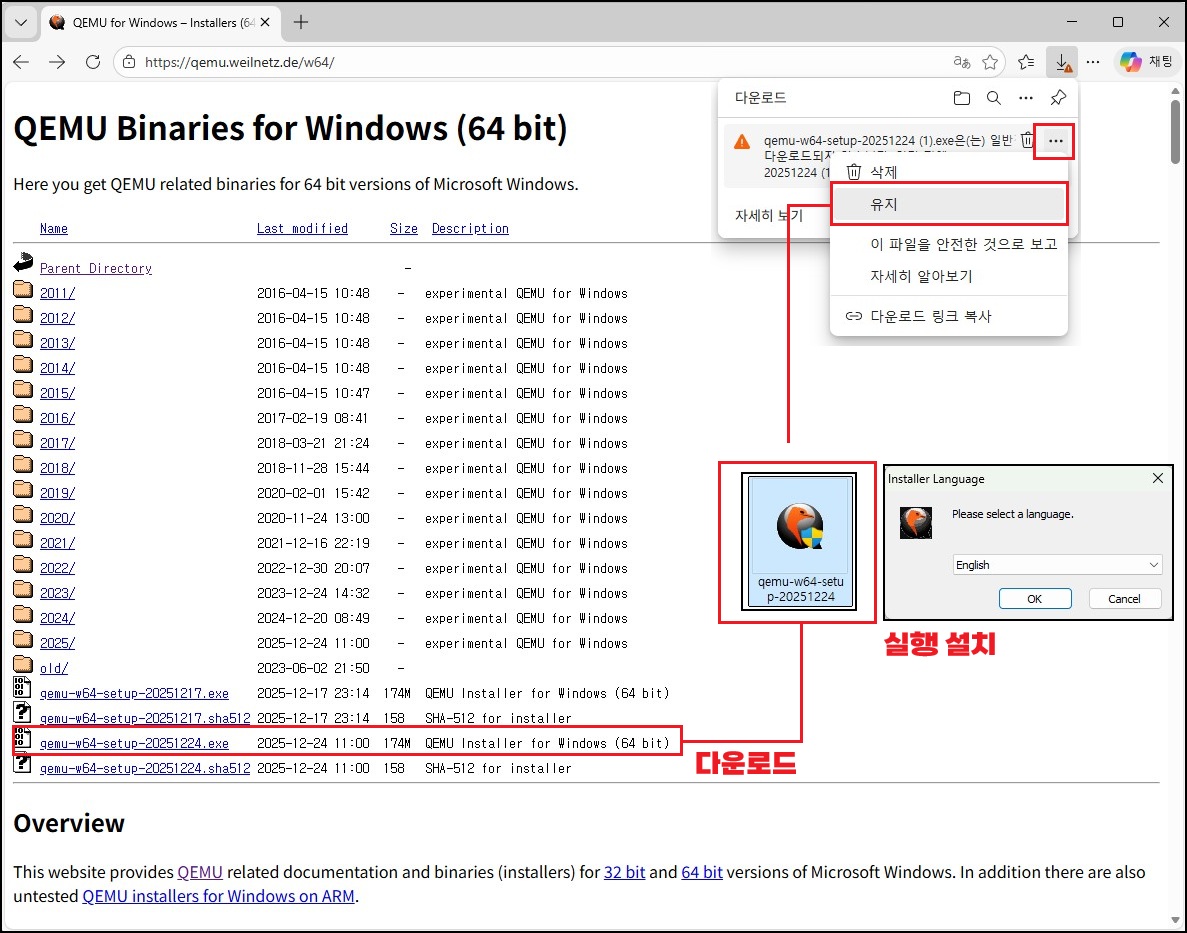The image size is (1187, 933).
Task: Open the 64 bit link
Action: (x=702, y=872)
